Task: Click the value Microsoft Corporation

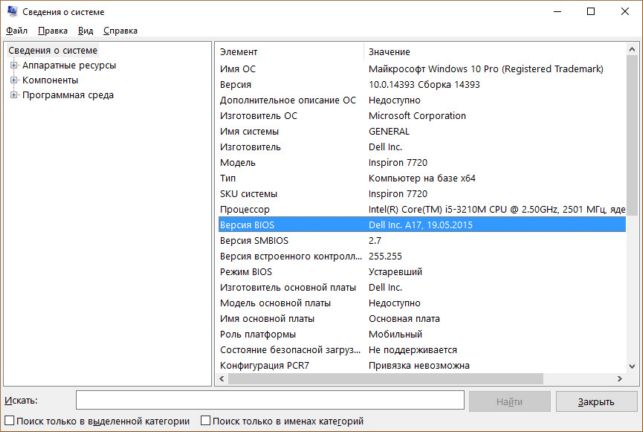Action: pos(417,116)
